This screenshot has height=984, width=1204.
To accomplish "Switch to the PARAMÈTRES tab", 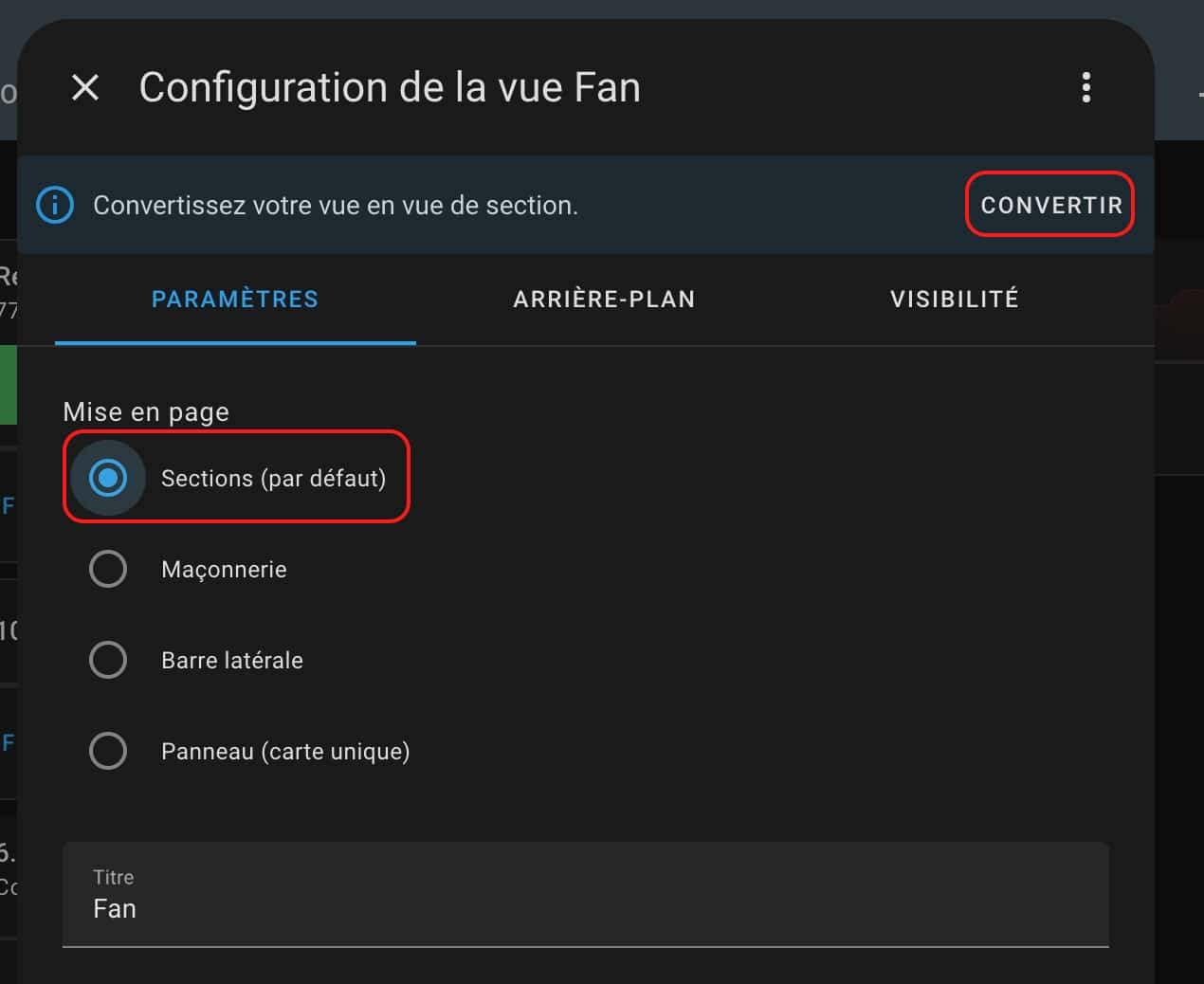I will (x=235, y=300).
